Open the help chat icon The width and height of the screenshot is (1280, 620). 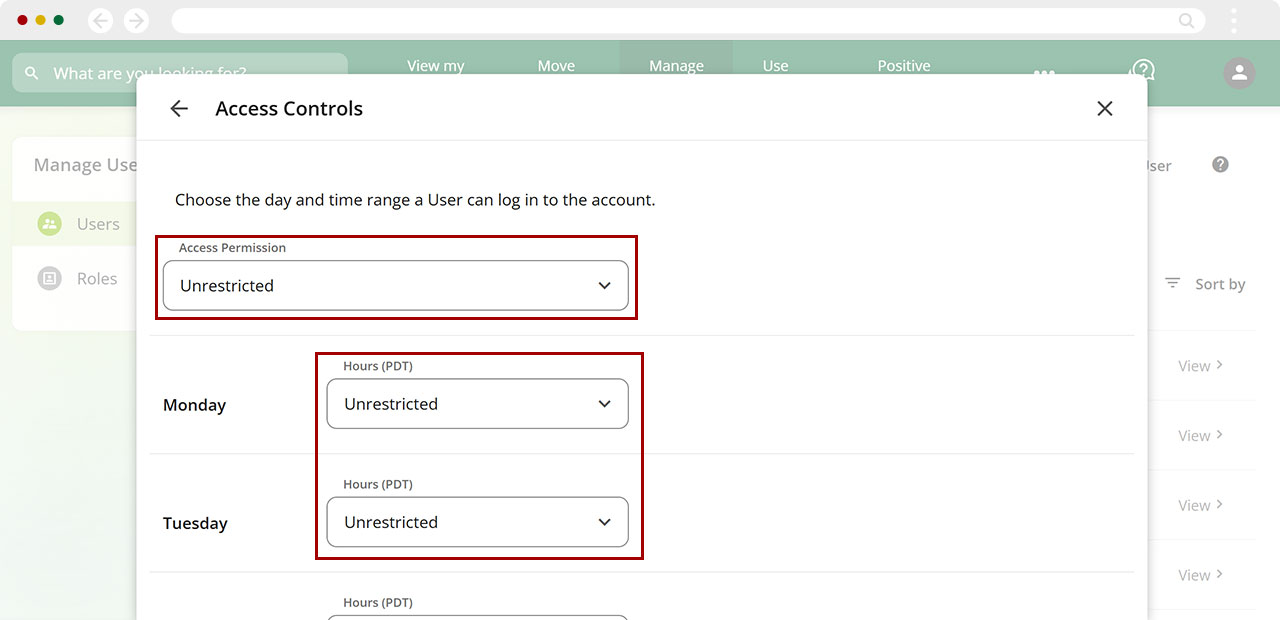pyautogui.click(x=1142, y=70)
